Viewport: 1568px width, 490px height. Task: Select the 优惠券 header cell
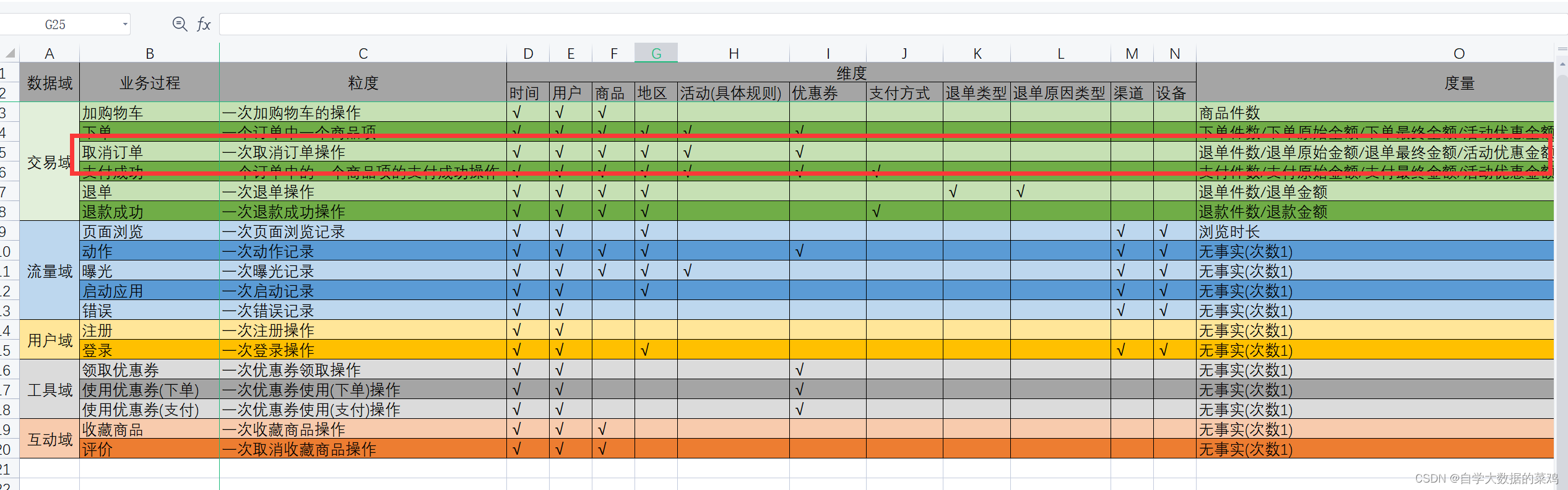[x=828, y=92]
